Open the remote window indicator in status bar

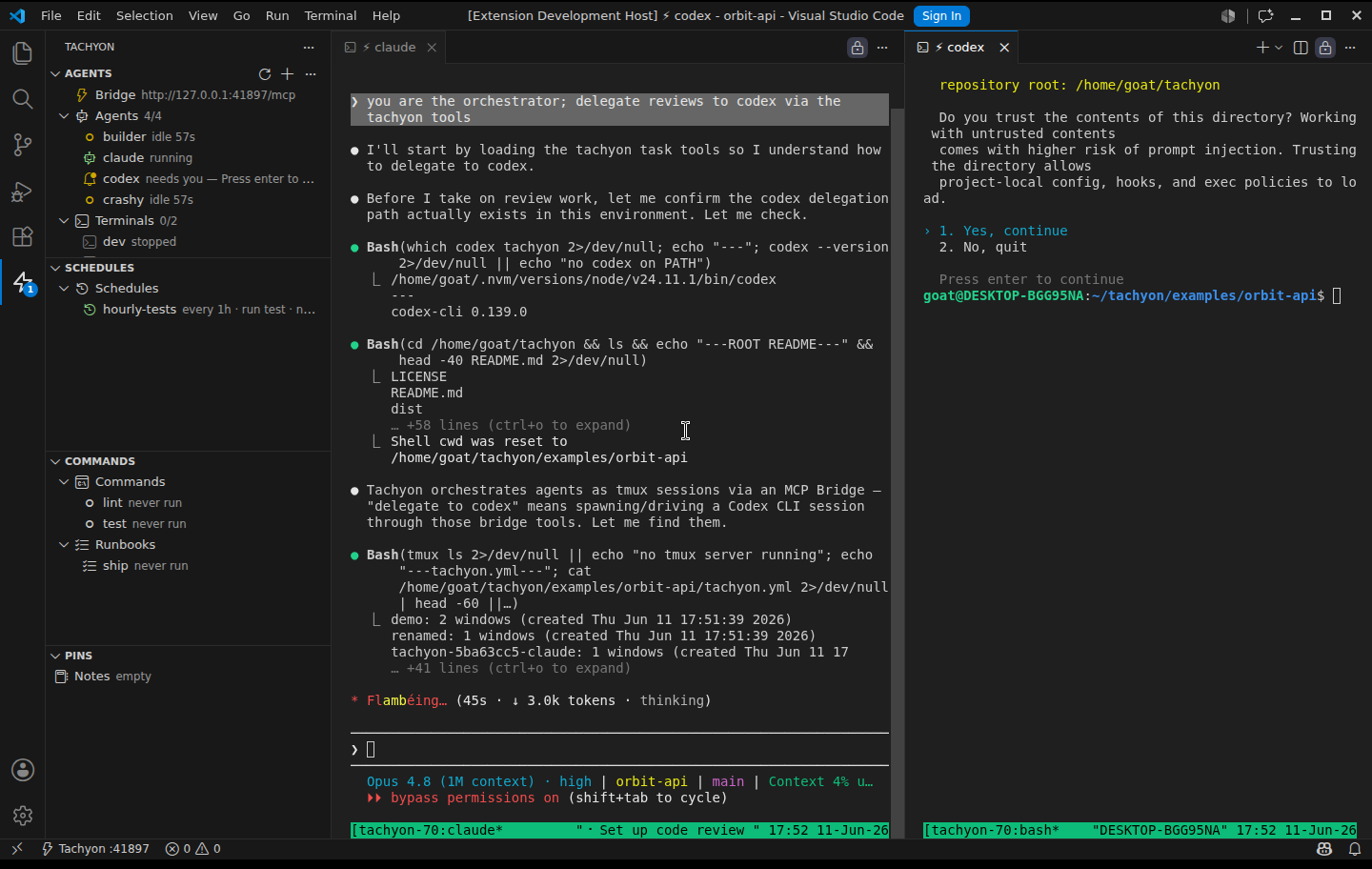(x=16, y=848)
